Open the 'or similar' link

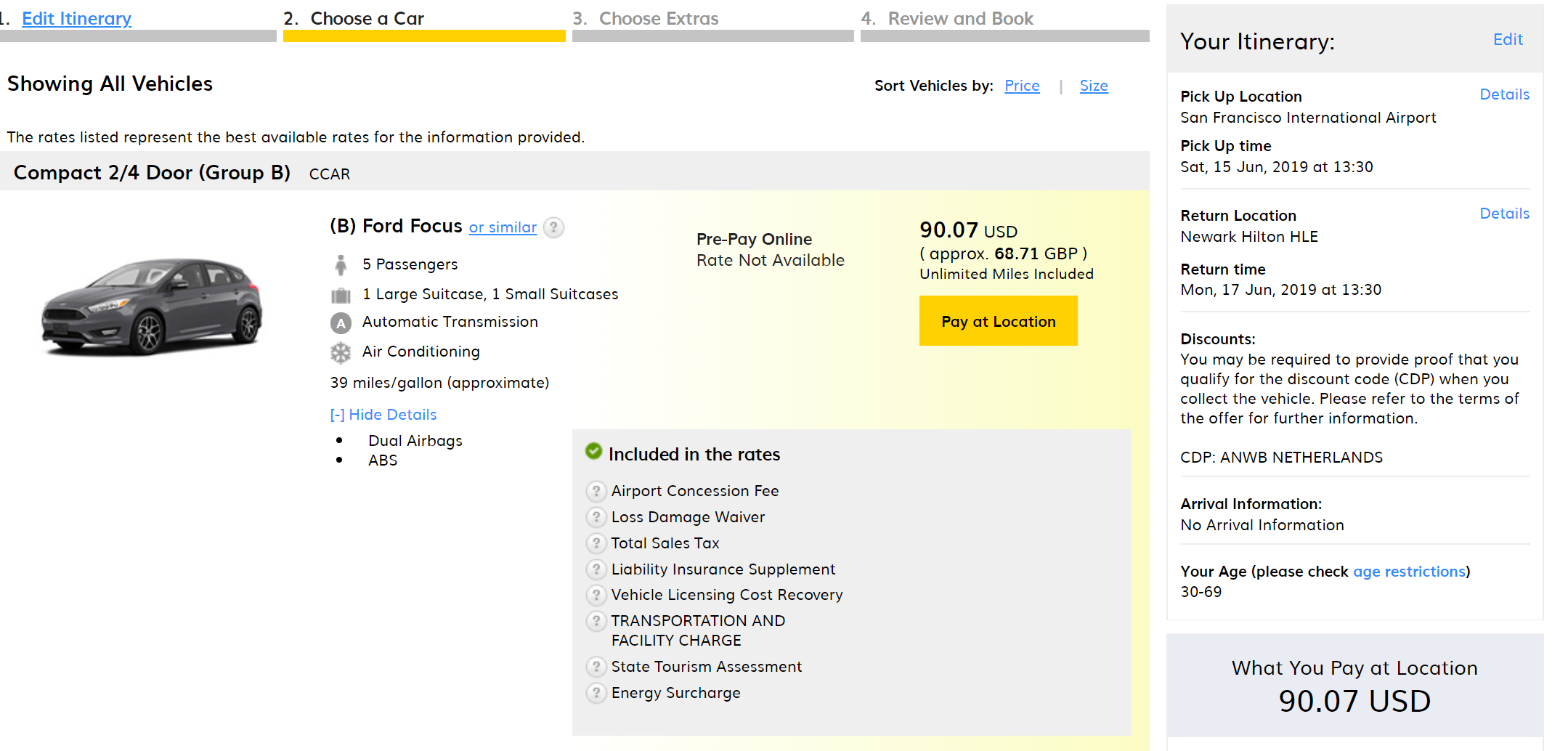(503, 228)
